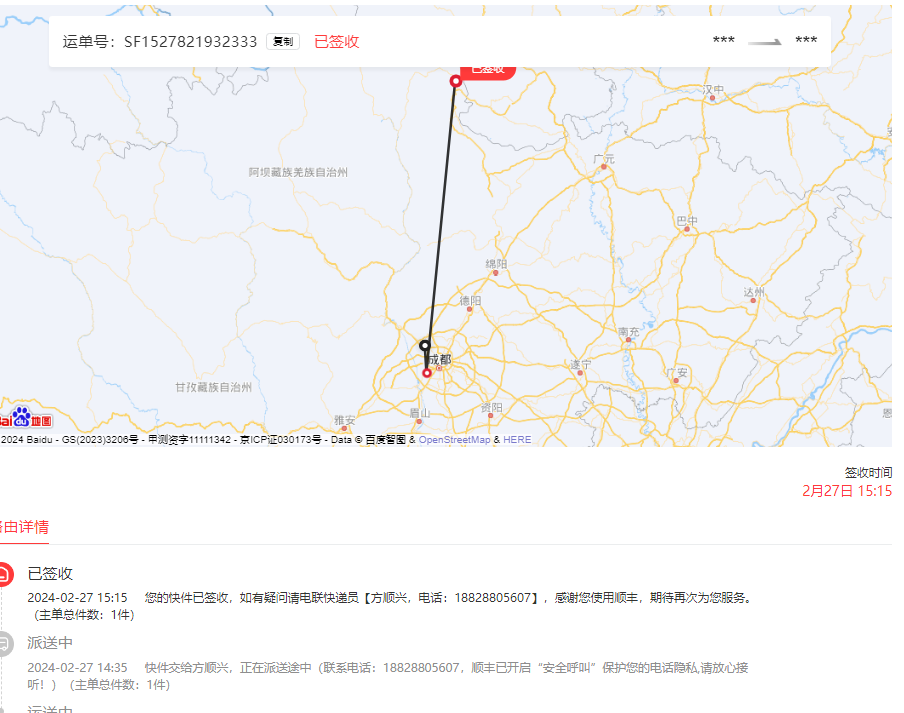The width and height of the screenshot is (904, 713).
Task: Click contact phone number in the 派送中 entry
Action: pos(421,667)
